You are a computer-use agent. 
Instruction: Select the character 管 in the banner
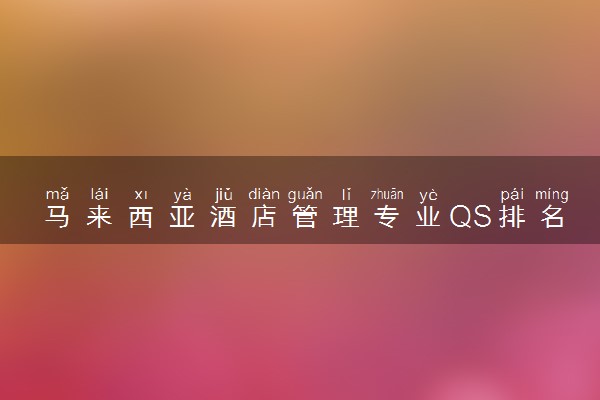[x=305, y=217]
